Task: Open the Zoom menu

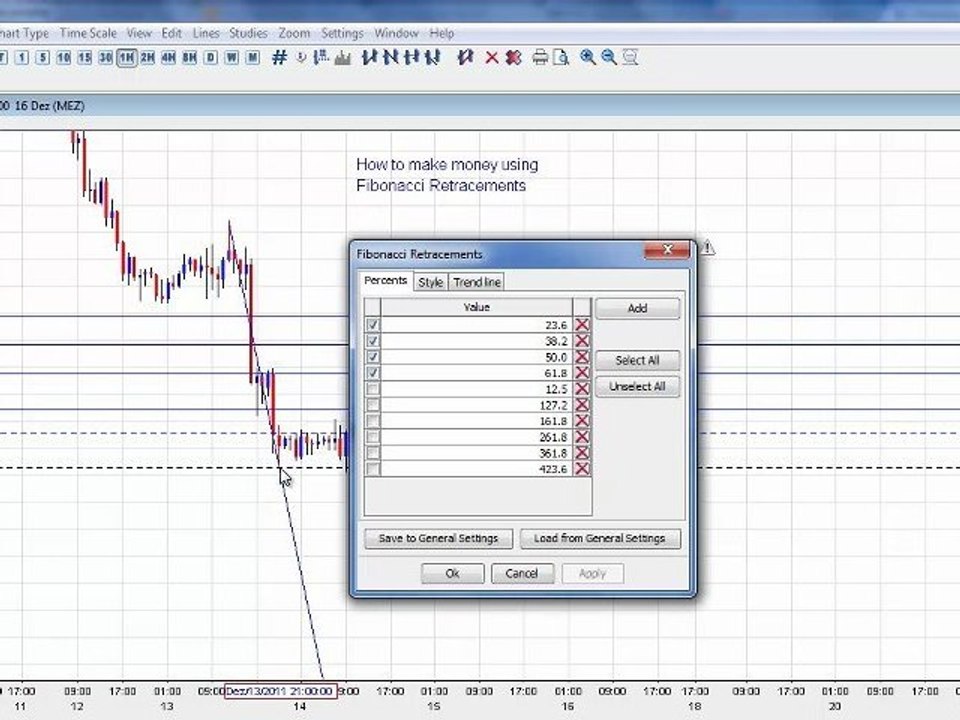Action: (x=294, y=33)
